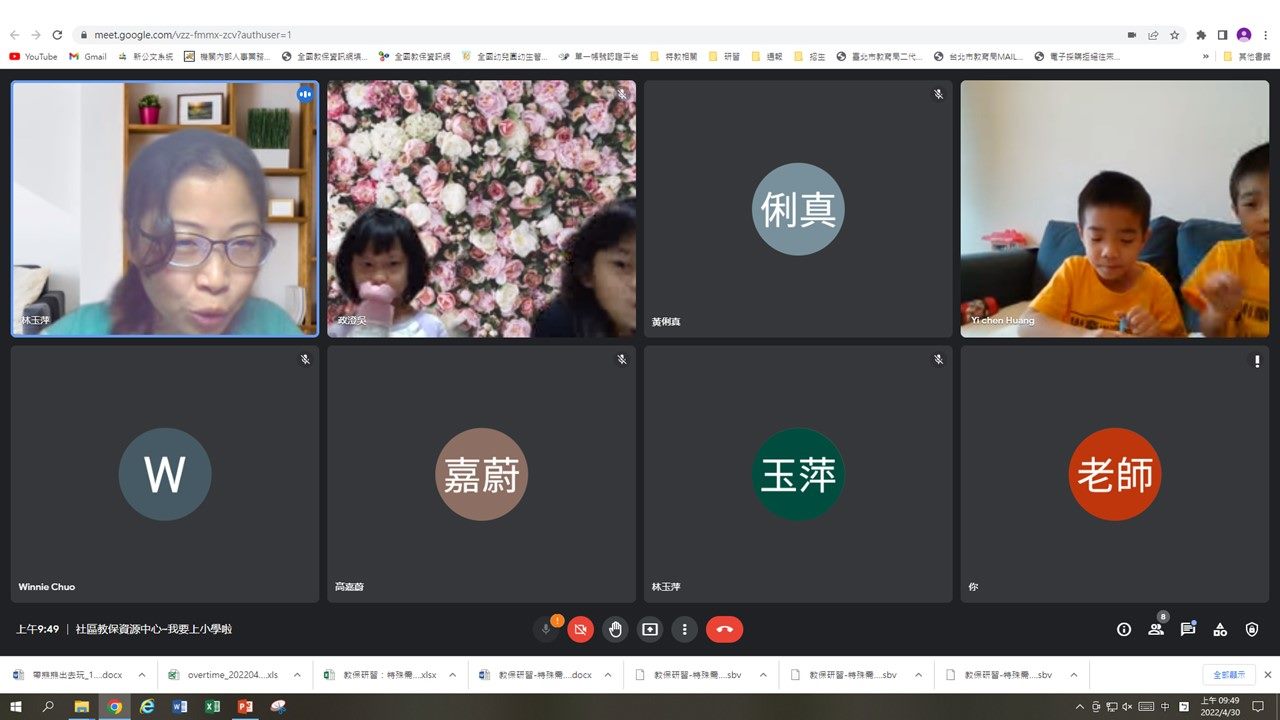
Task: Open the activities panel icon
Action: [x=1220, y=629]
